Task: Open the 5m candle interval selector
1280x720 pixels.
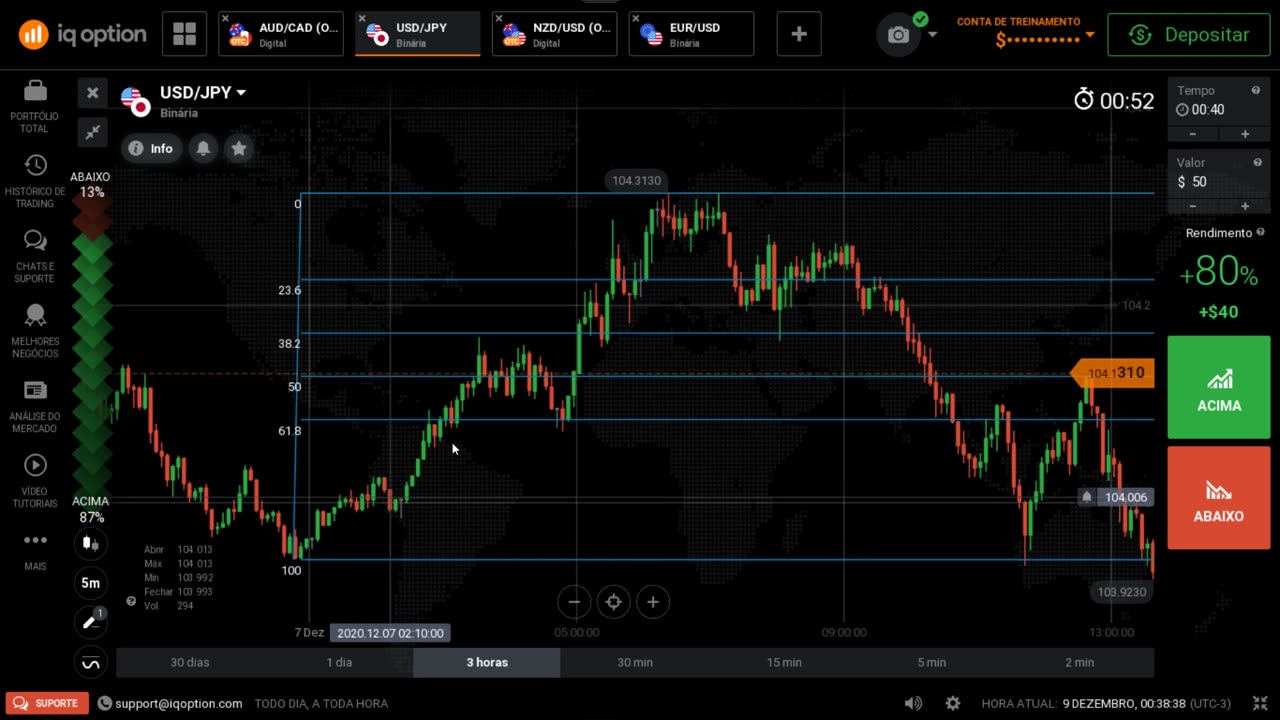Action: [91, 583]
